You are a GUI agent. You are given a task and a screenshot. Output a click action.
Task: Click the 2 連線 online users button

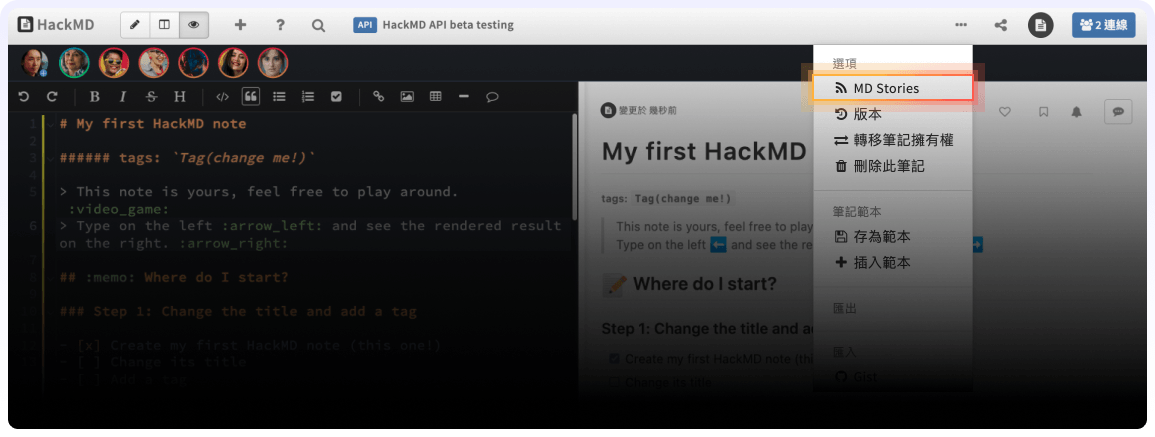pyautogui.click(x=1103, y=24)
